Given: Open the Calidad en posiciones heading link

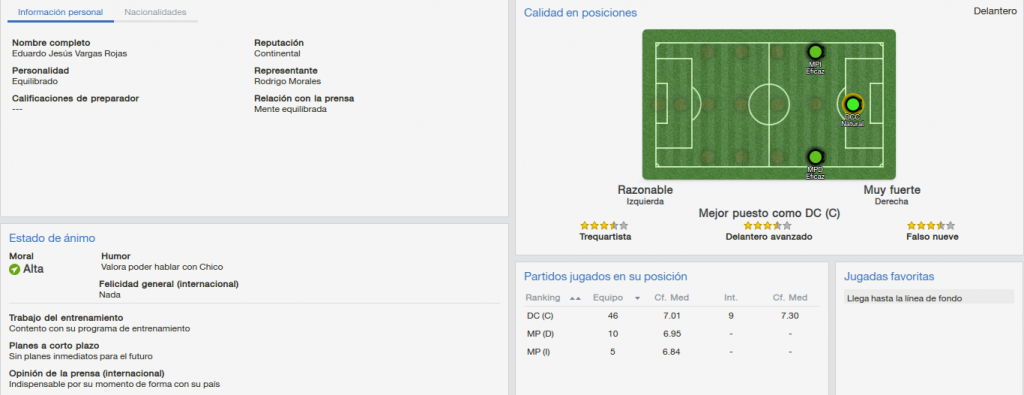Looking at the screenshot, I should 580,12.
